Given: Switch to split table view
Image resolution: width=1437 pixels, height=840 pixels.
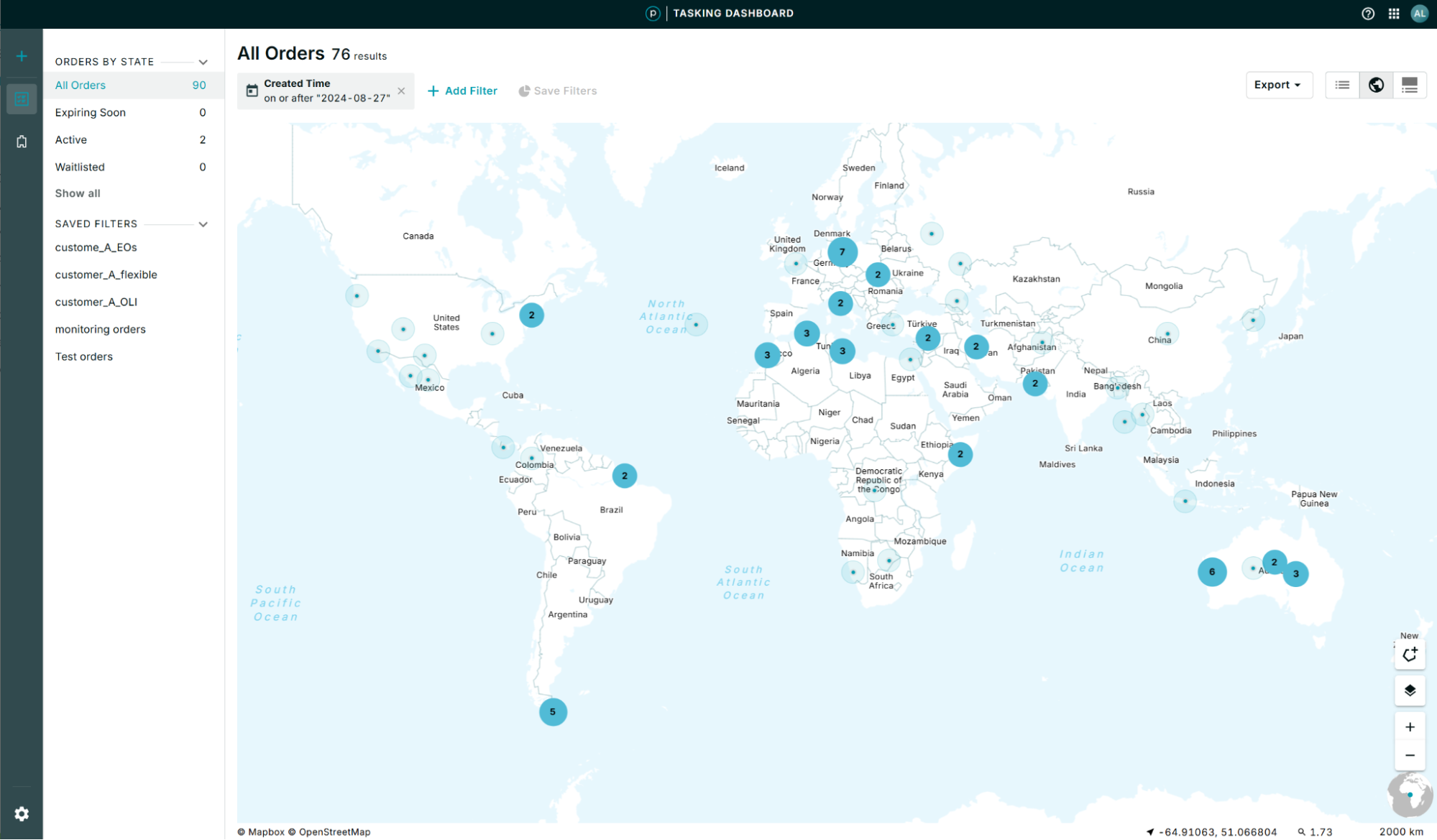Looking at the screenshot, I should [1410, 85].
